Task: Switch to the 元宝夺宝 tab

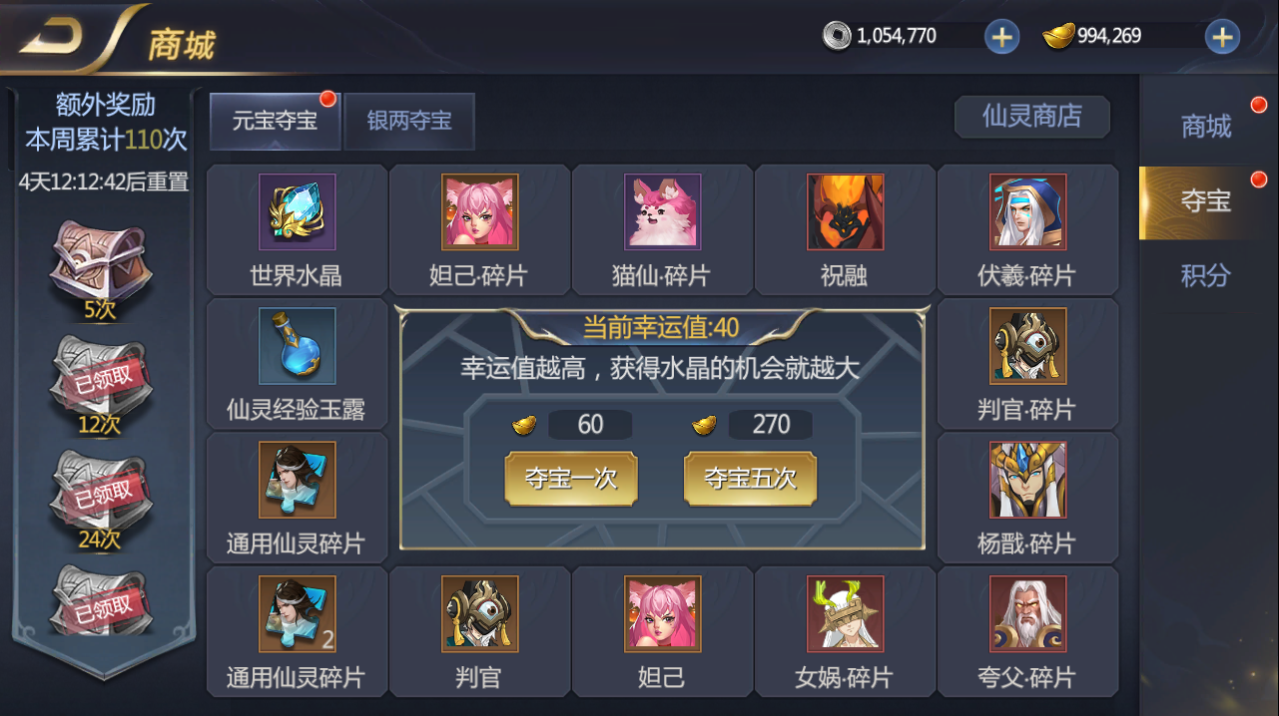Action: pyautogui.click(x=275, y=121)
